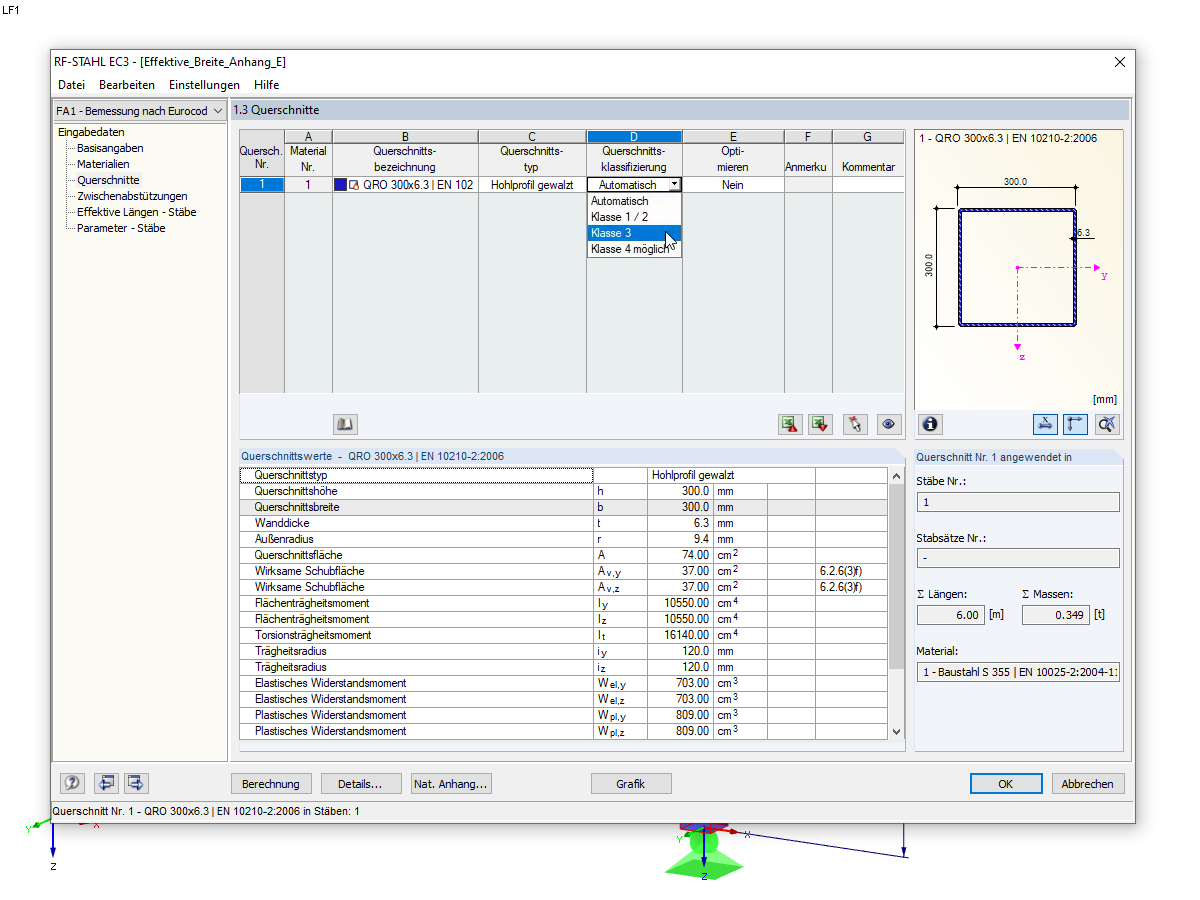Select Klasse 1 / 2 option

pyautogui.click(x=634, y=217)
